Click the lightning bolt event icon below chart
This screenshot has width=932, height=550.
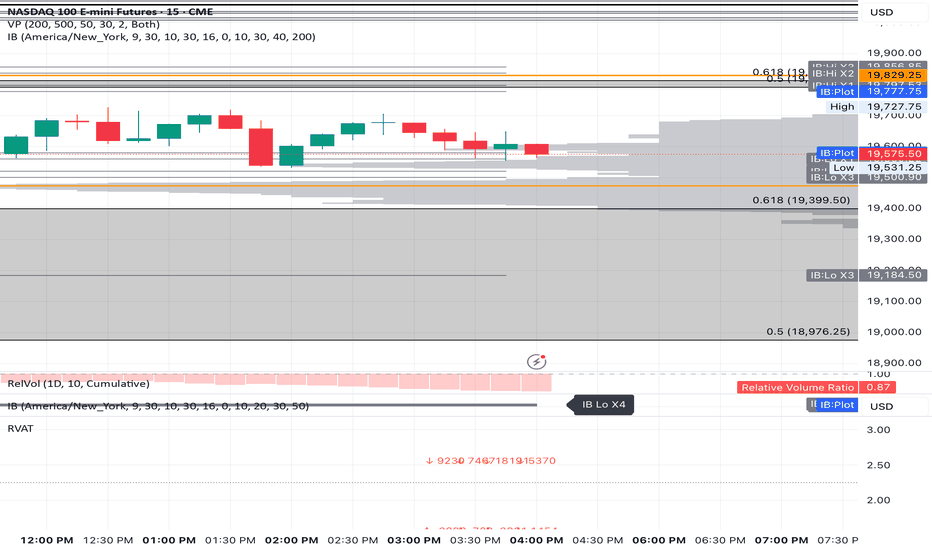(537, 361)
